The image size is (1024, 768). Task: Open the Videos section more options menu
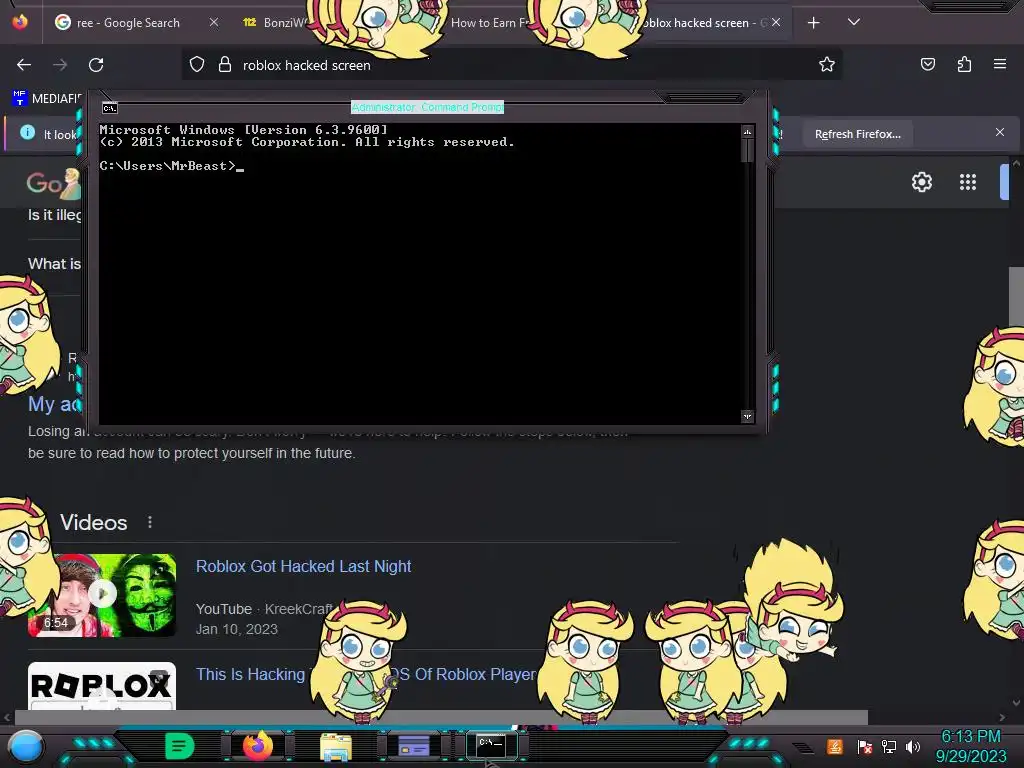pos(150,522)
